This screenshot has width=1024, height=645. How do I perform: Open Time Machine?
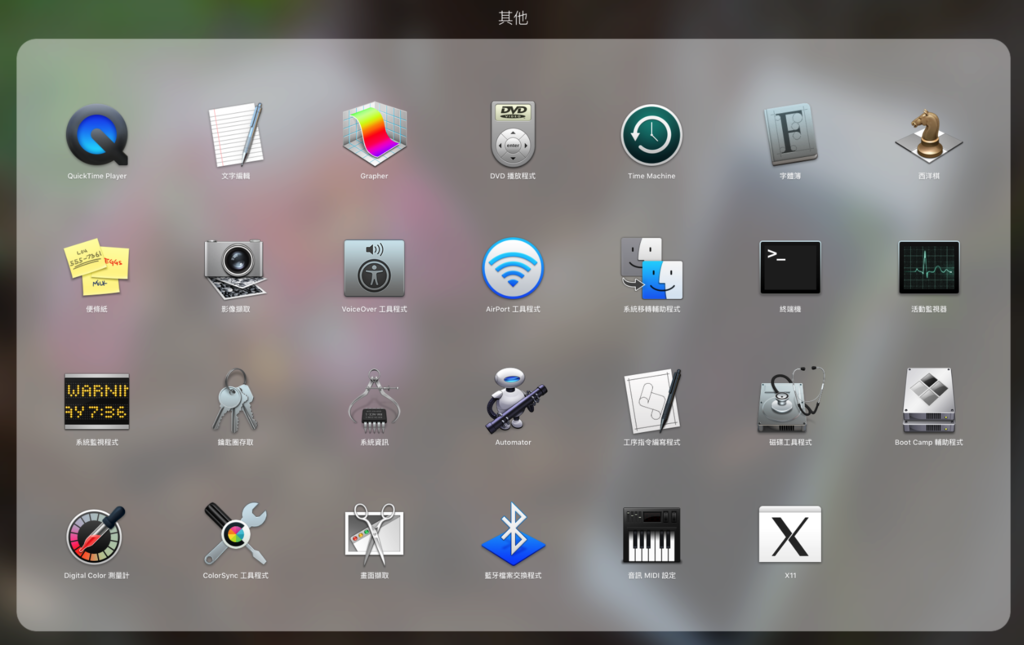pyautogui.click(x=652, y=135)
